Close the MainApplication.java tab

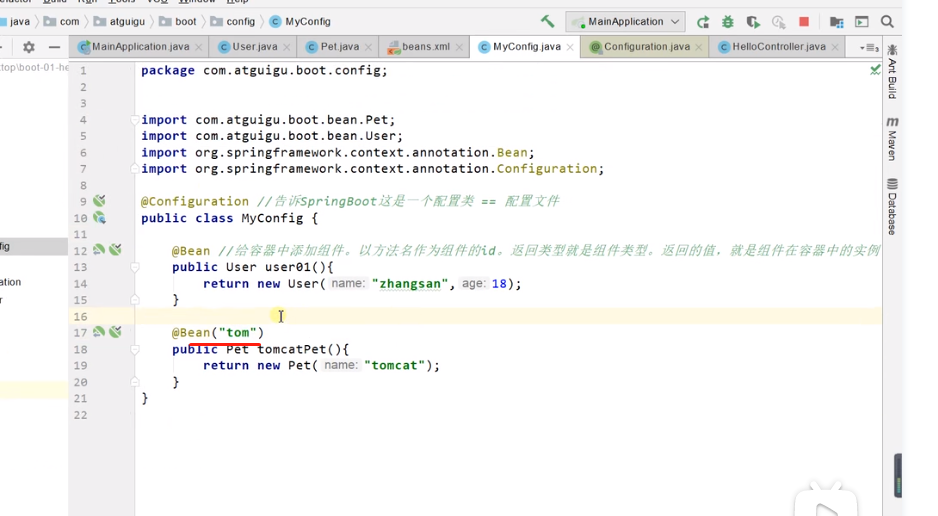tap(199, 47)
